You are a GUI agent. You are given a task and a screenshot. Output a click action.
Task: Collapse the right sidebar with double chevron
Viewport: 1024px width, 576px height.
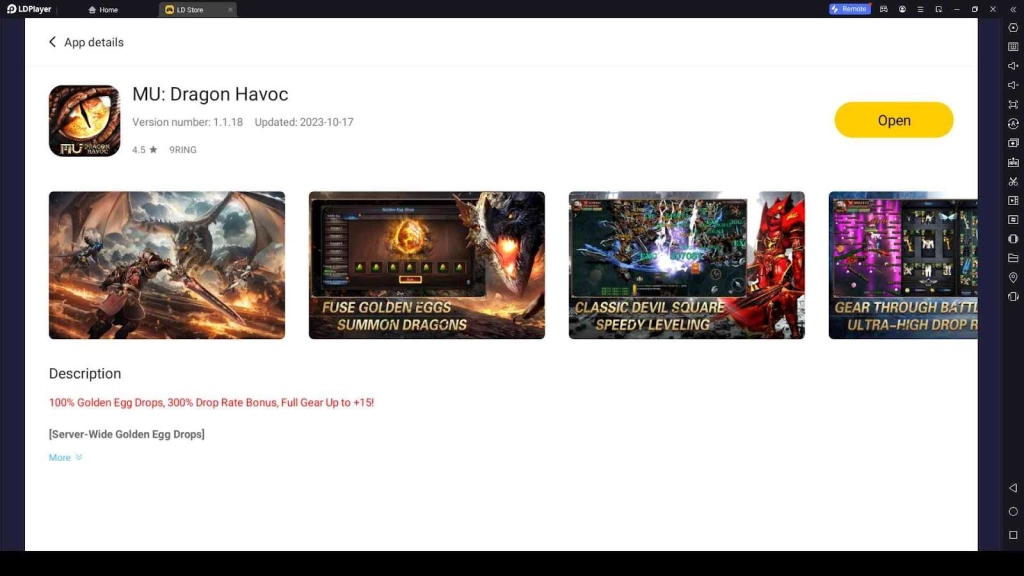1013,9
